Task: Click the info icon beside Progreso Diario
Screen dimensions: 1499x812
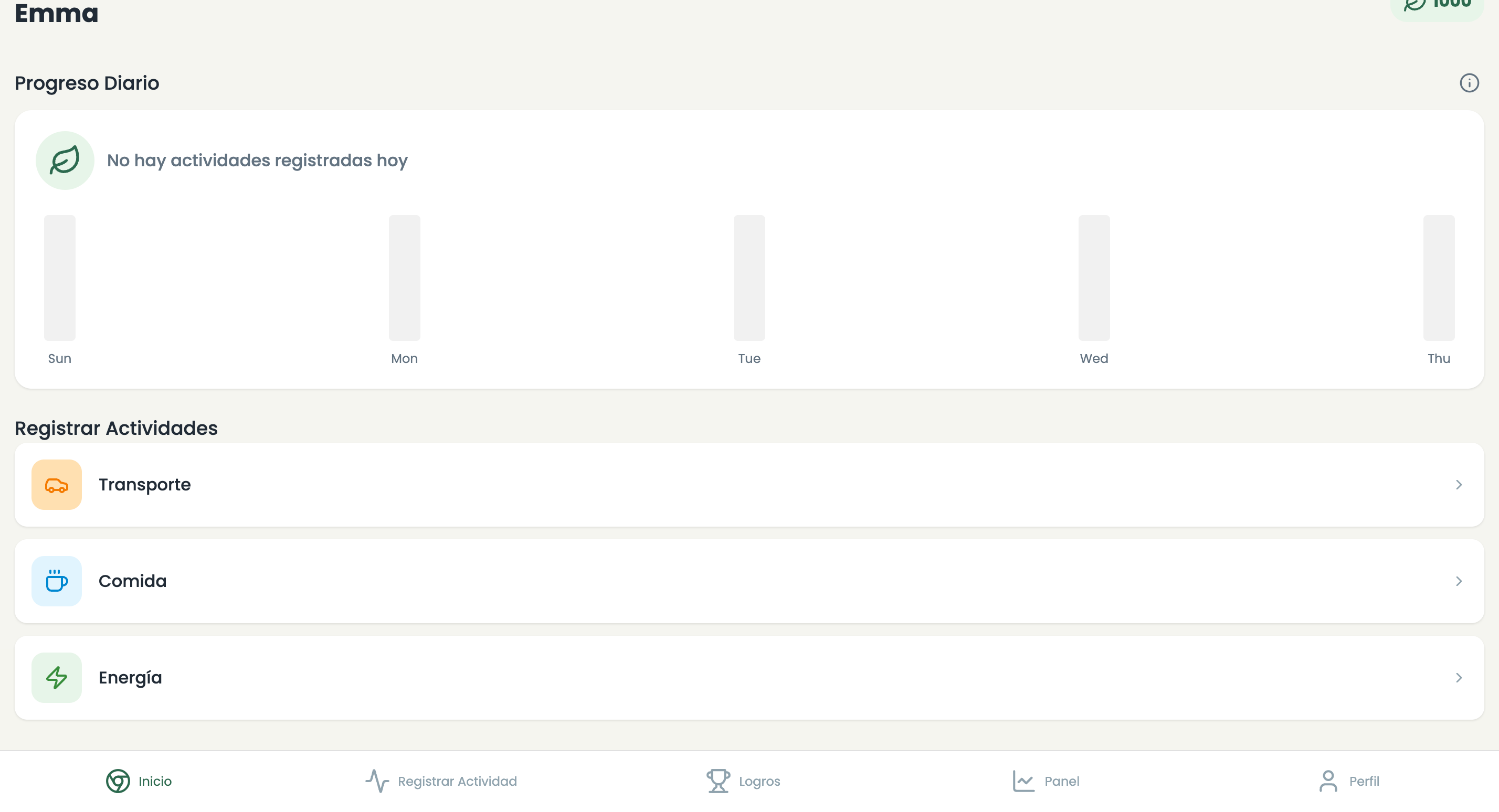Action: click(1469, 83)
